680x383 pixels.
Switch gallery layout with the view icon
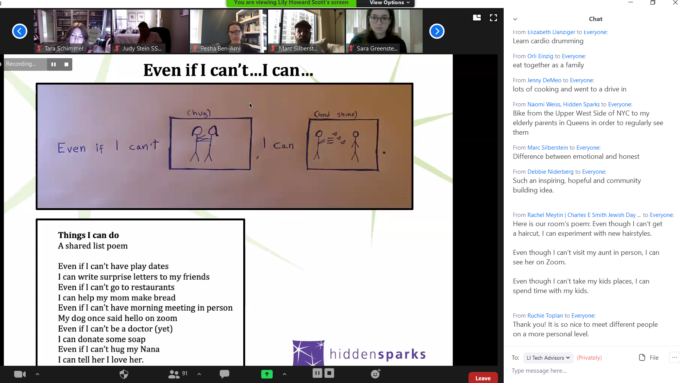click(477, 18)
